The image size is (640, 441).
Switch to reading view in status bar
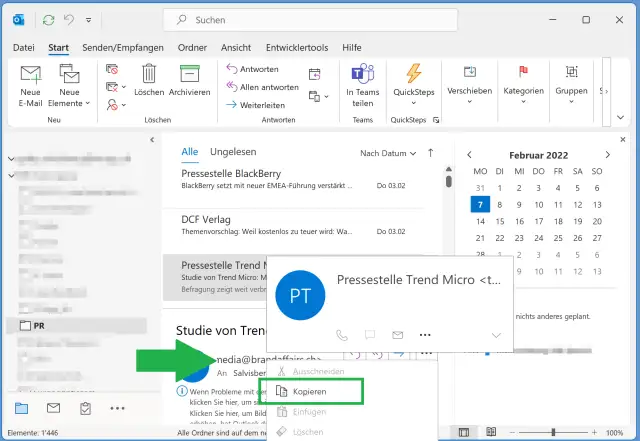coord(491,432)
